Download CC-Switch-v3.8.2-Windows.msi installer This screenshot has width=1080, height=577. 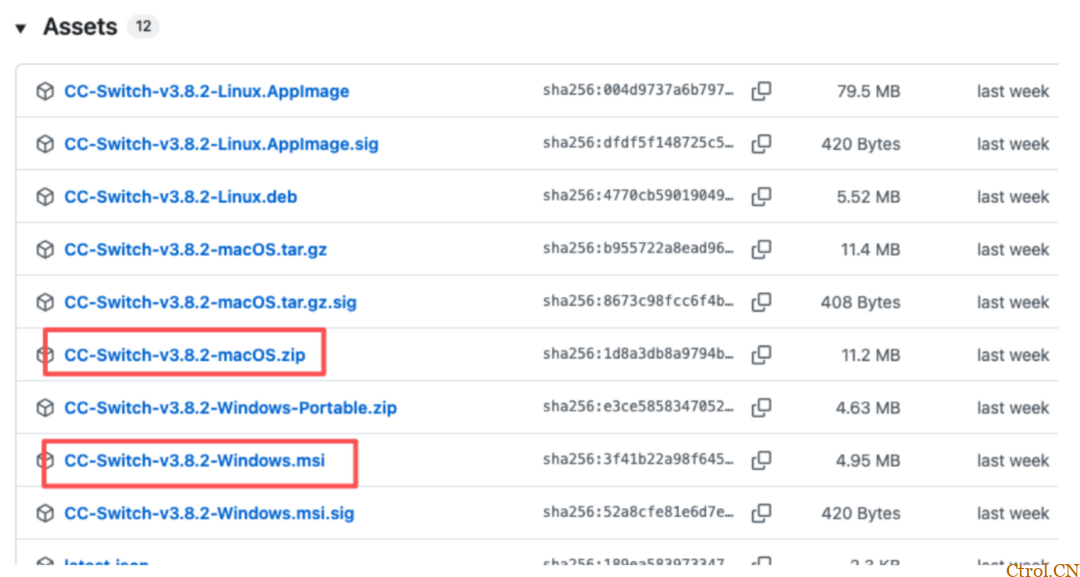(x=194, y=461)
